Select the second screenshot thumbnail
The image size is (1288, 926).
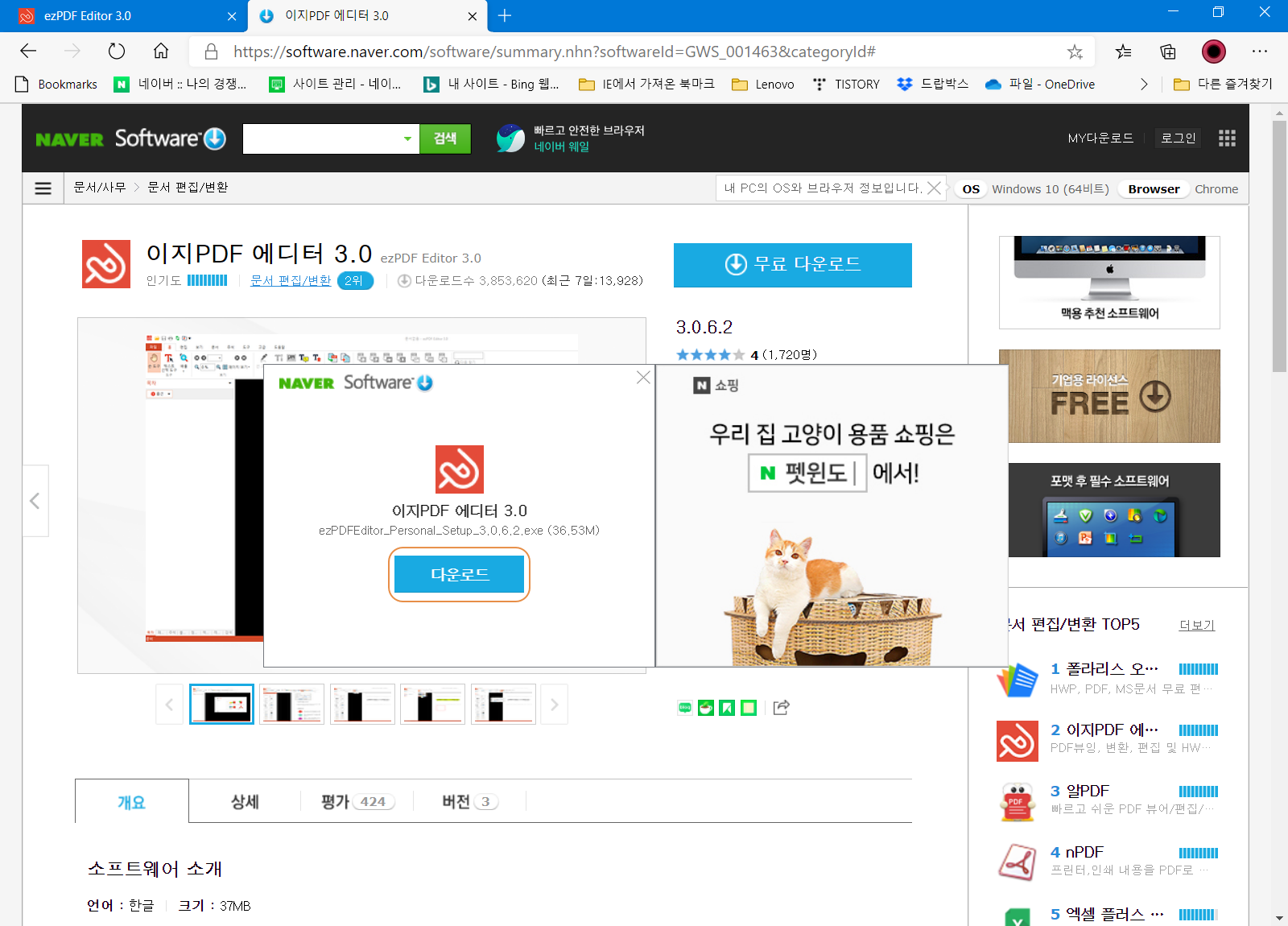tap(291, 704)
